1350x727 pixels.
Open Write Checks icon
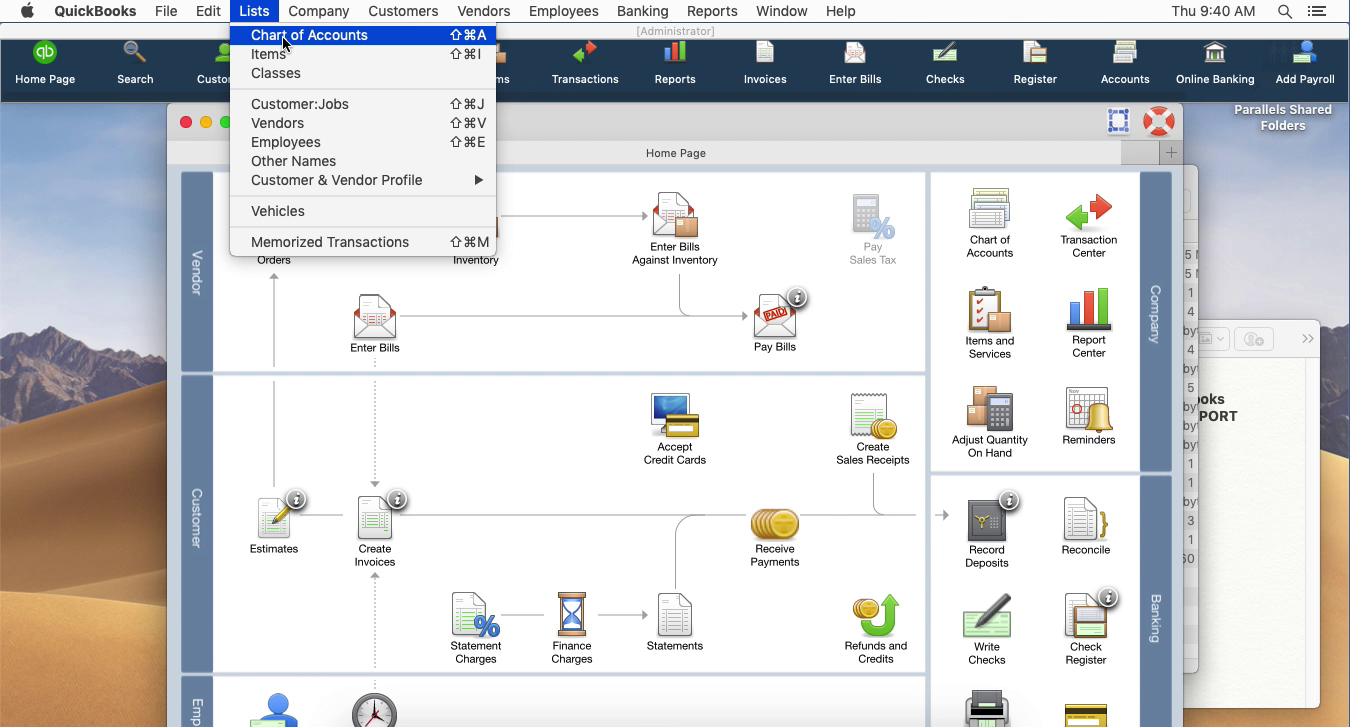pos(987,615)
